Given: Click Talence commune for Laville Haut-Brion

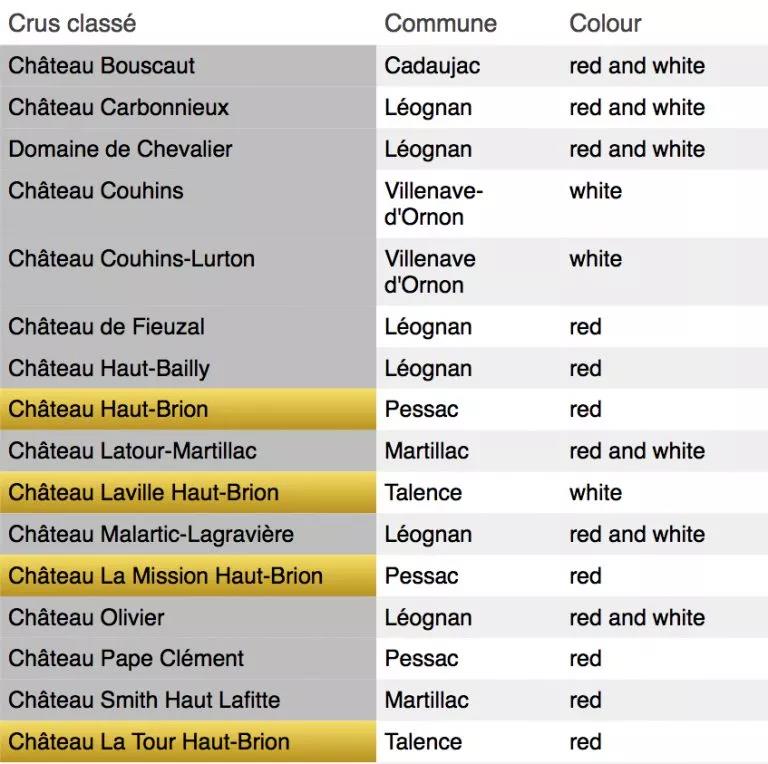Looking at the screenshot, I should click(x=423, y=493).
